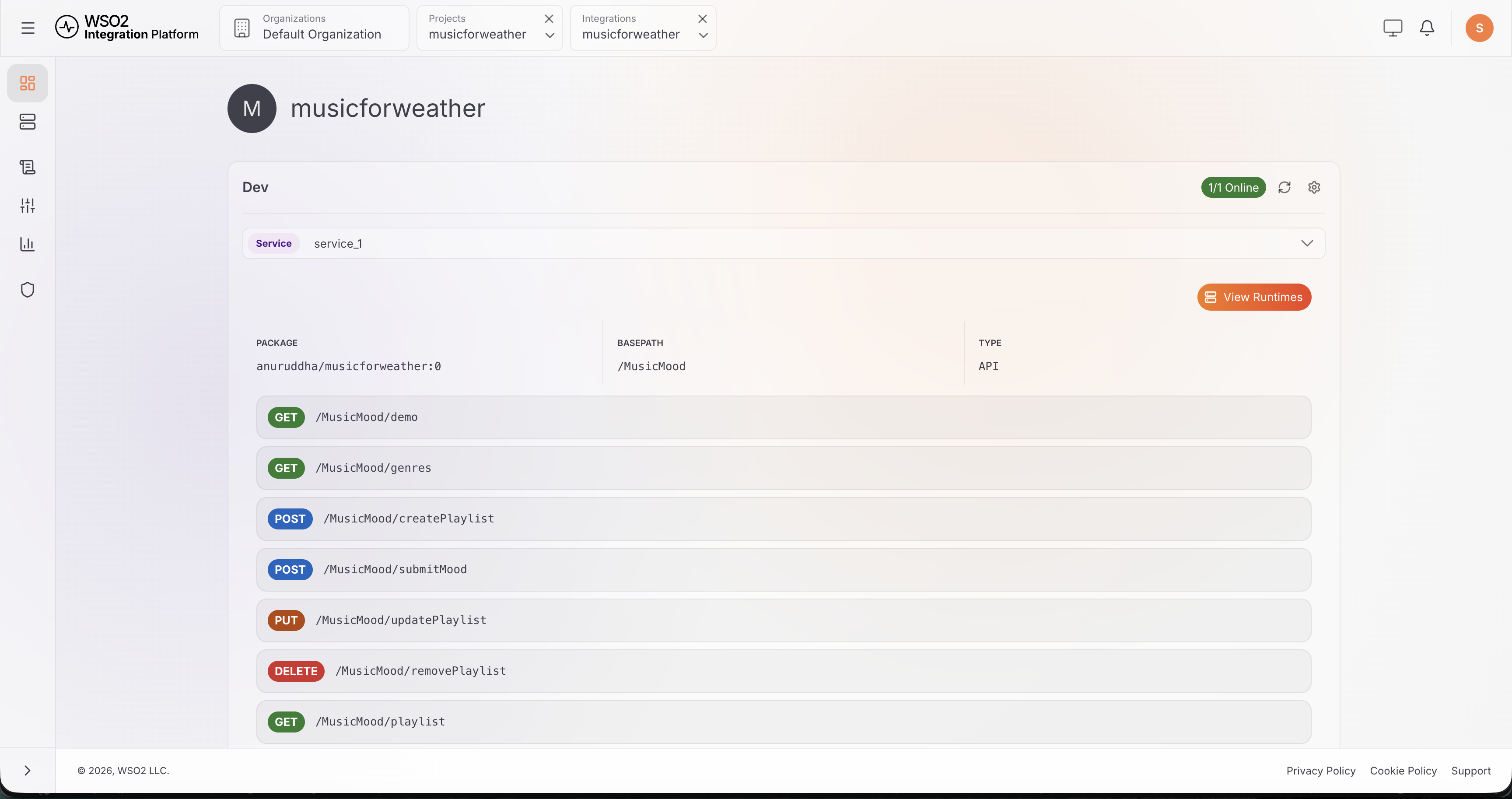Click the 1/1 Online status badge
The height and width of the screenshot is (799, 1512).
tap(1233, 187)
